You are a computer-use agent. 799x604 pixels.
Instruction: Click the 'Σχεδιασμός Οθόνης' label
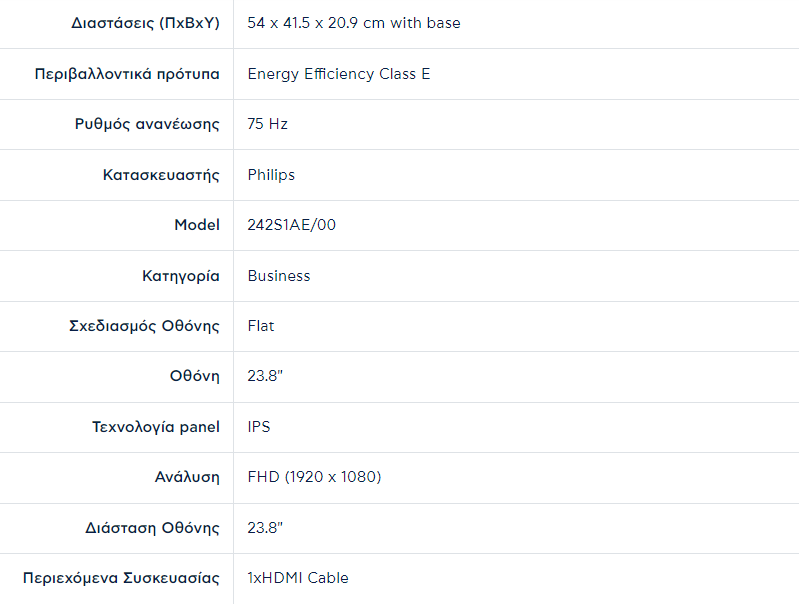tap(144, 326)
